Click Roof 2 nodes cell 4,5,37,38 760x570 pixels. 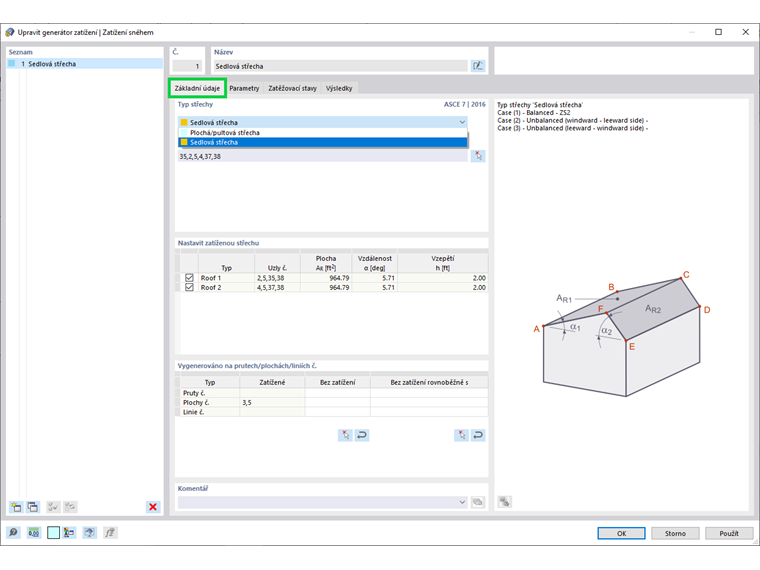click(277, 287)
